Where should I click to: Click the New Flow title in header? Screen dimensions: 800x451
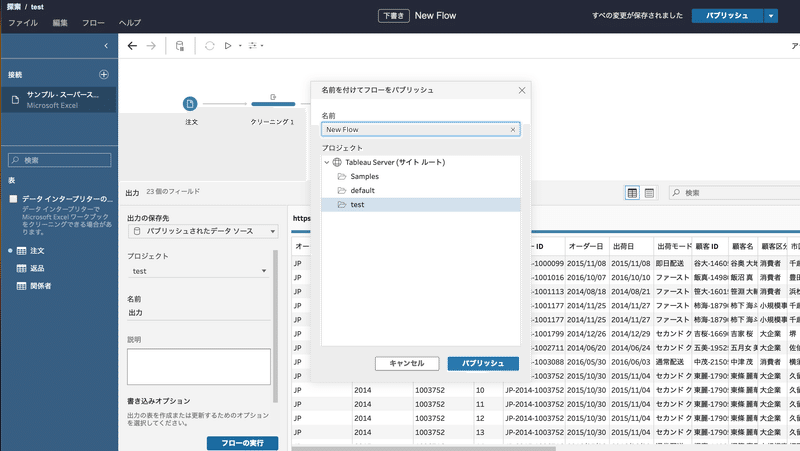point(435,16)
